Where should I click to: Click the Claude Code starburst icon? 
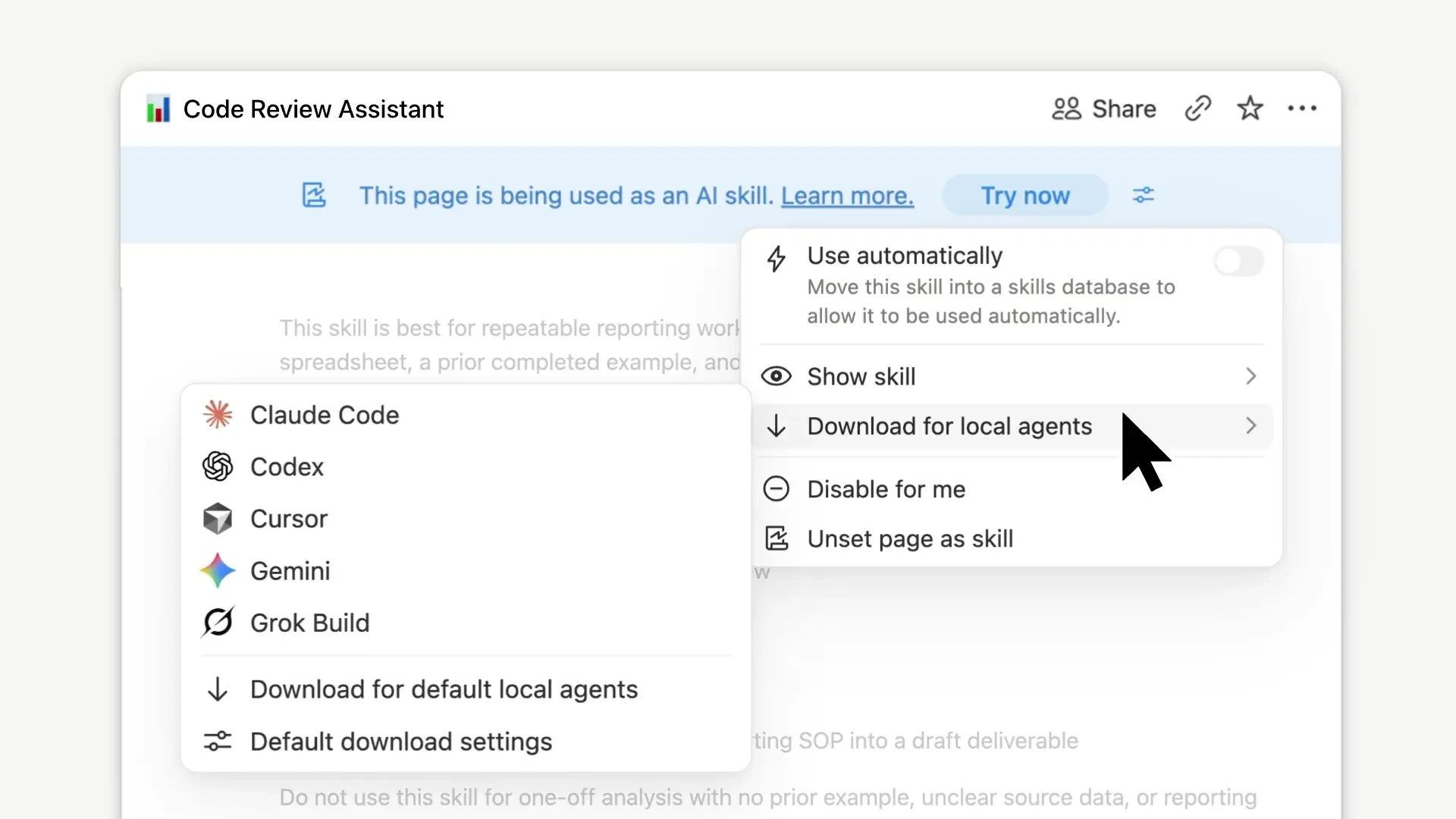pyautogui.click(x=218, y=415)
